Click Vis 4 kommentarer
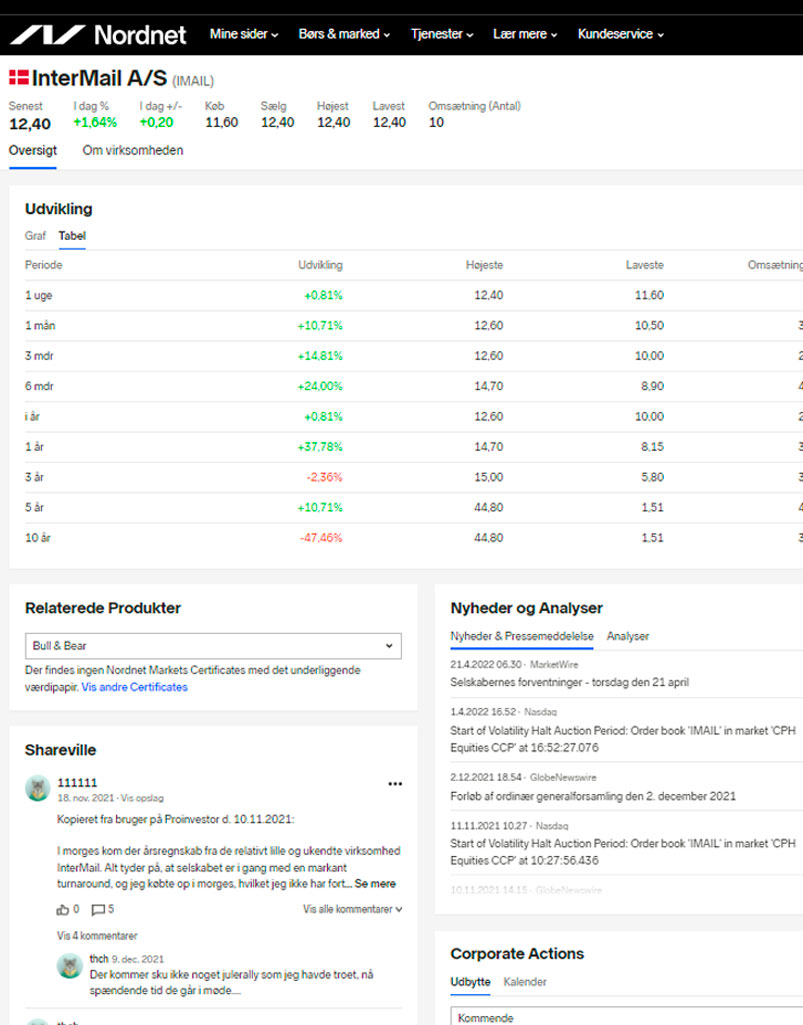 click(x=97, y=936)
